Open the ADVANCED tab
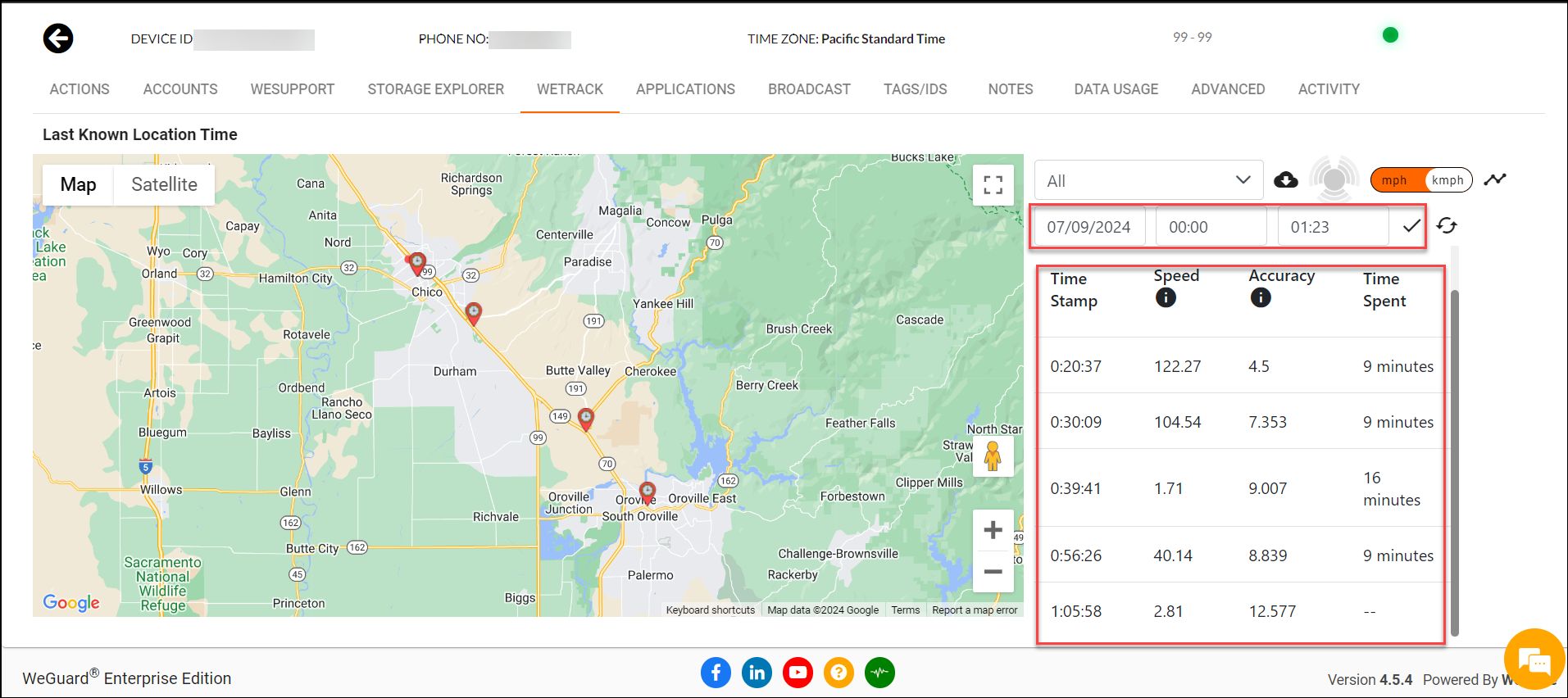Screen dimensions: 1568x698 coord(1228,89)
